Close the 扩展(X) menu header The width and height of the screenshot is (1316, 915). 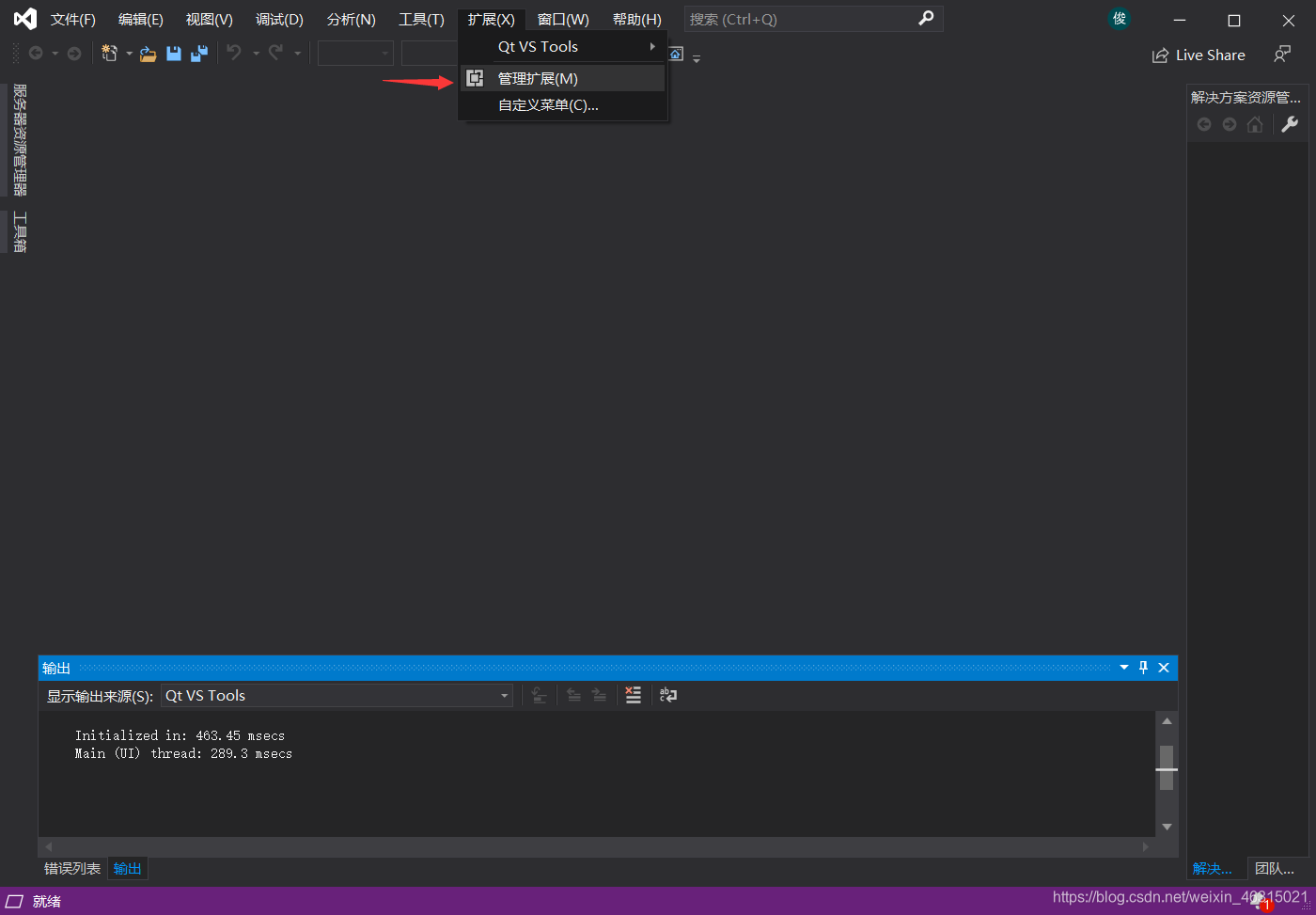pos(492,20)
